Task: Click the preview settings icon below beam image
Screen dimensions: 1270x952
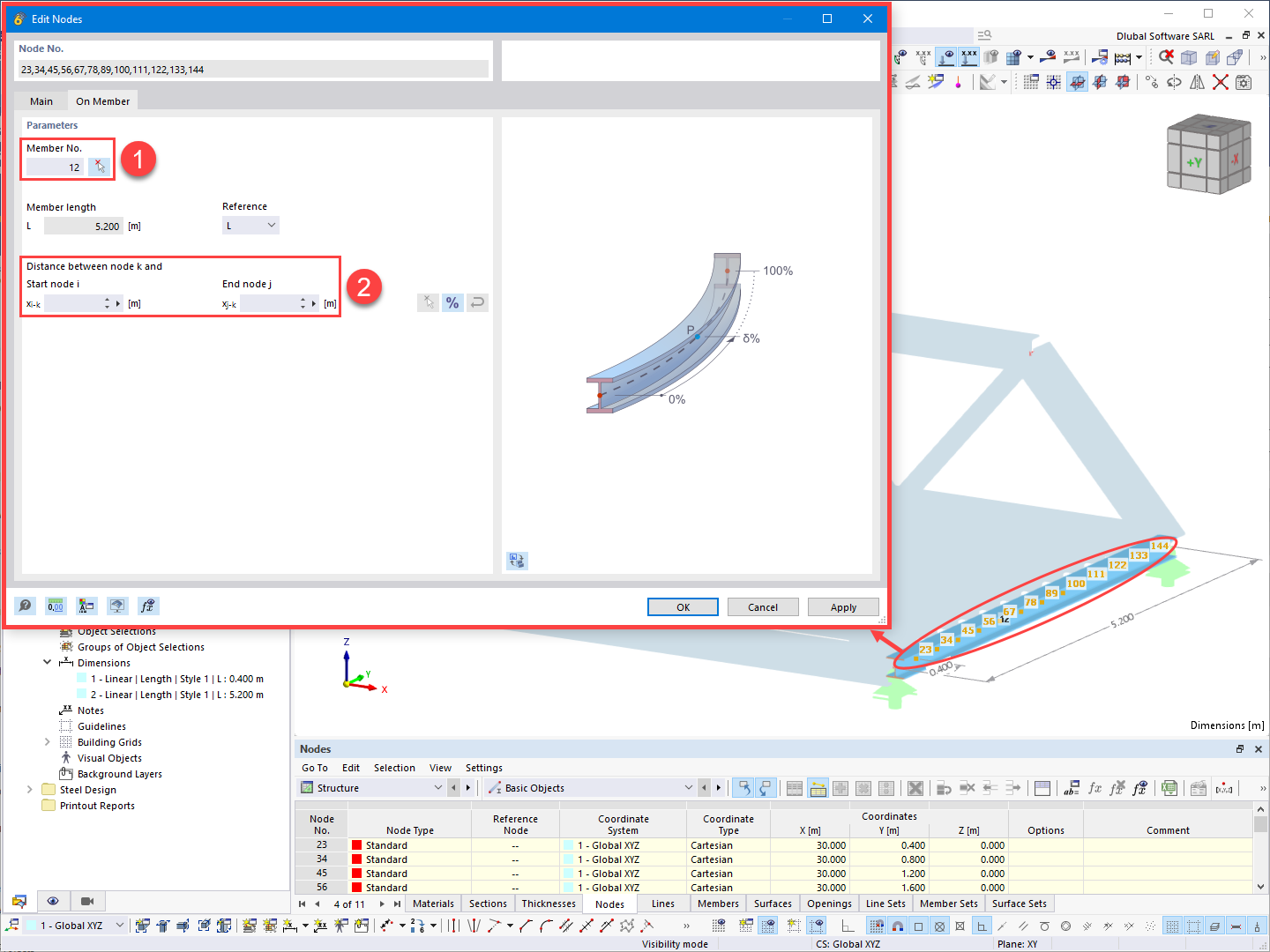Action: (517, 561)
